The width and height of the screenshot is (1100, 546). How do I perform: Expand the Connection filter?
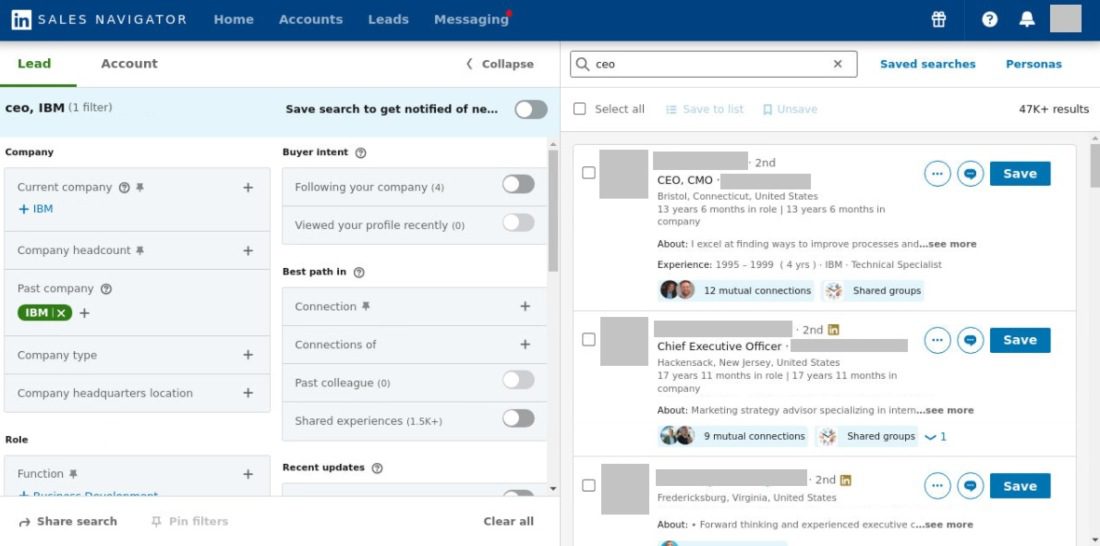[x=525, y=307]
